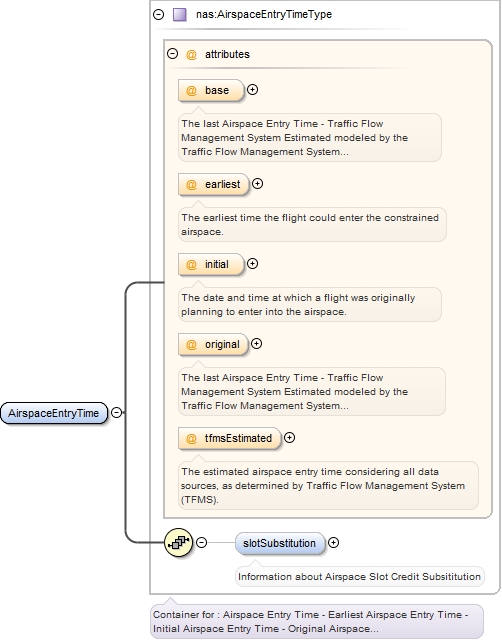Select the slotSubstitution element box
This screenshot has width=502, height=642.
[x=280, y=543]
